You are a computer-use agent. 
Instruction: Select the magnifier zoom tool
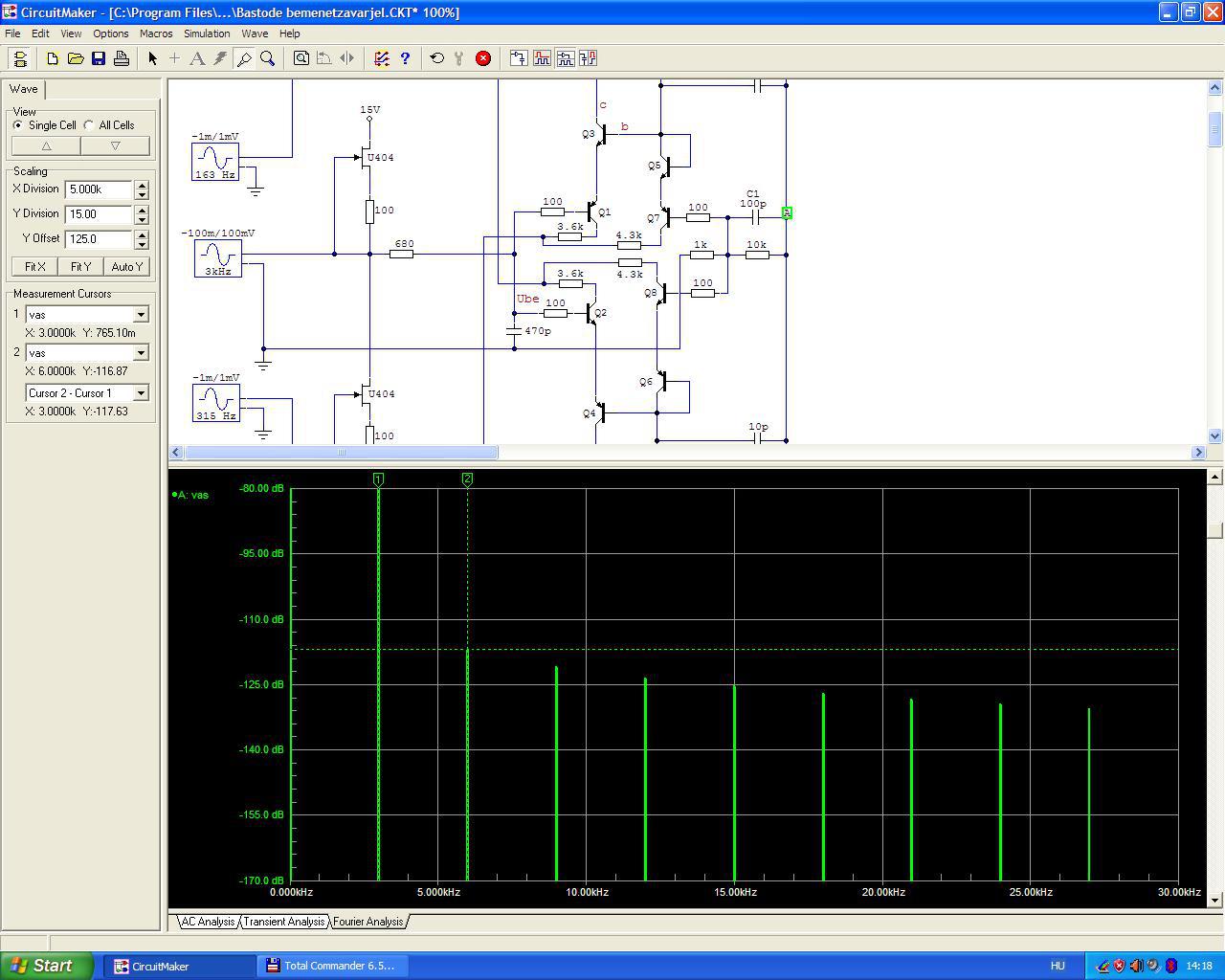268,58
